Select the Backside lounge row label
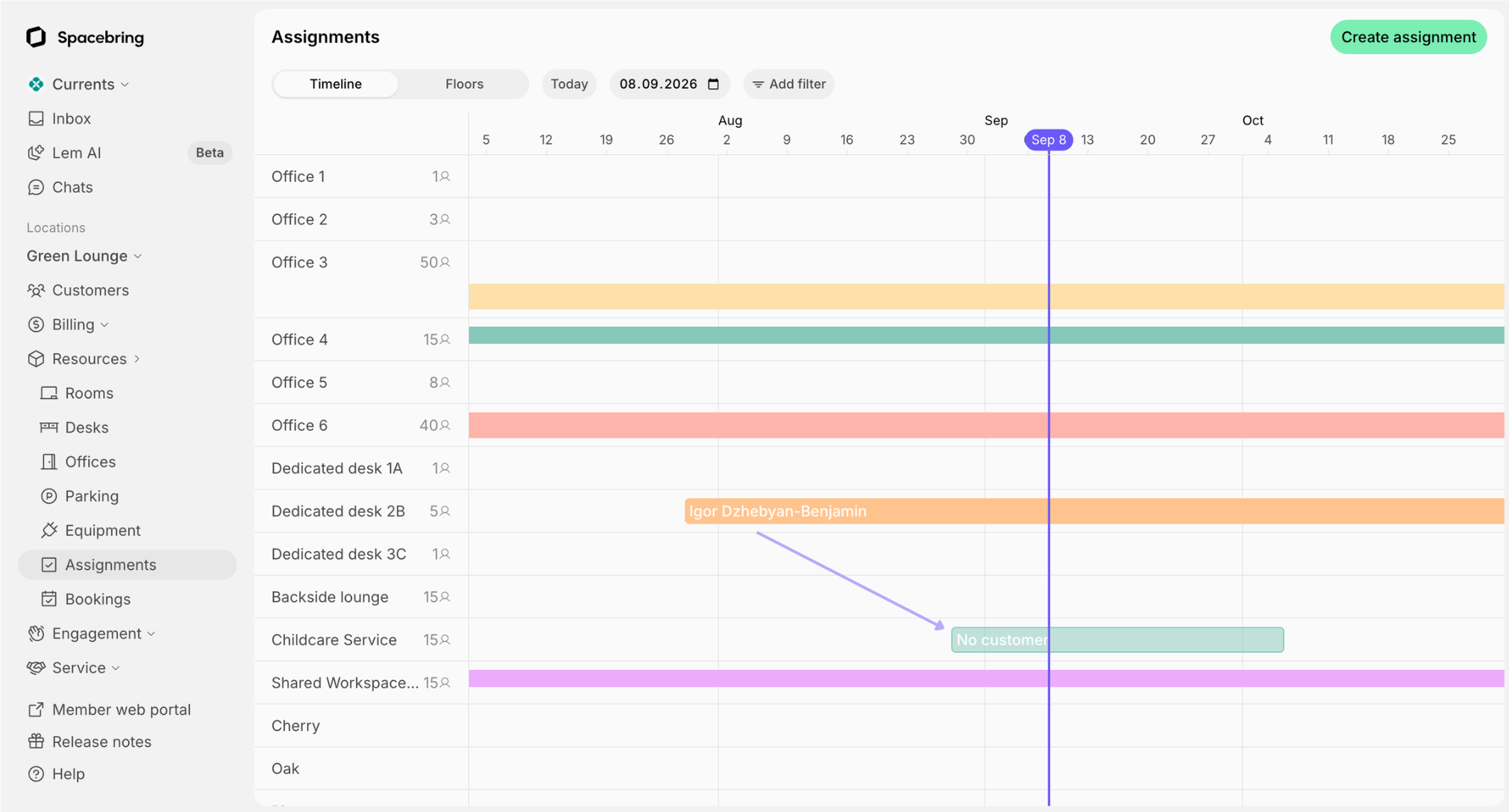 click(330, 597)
